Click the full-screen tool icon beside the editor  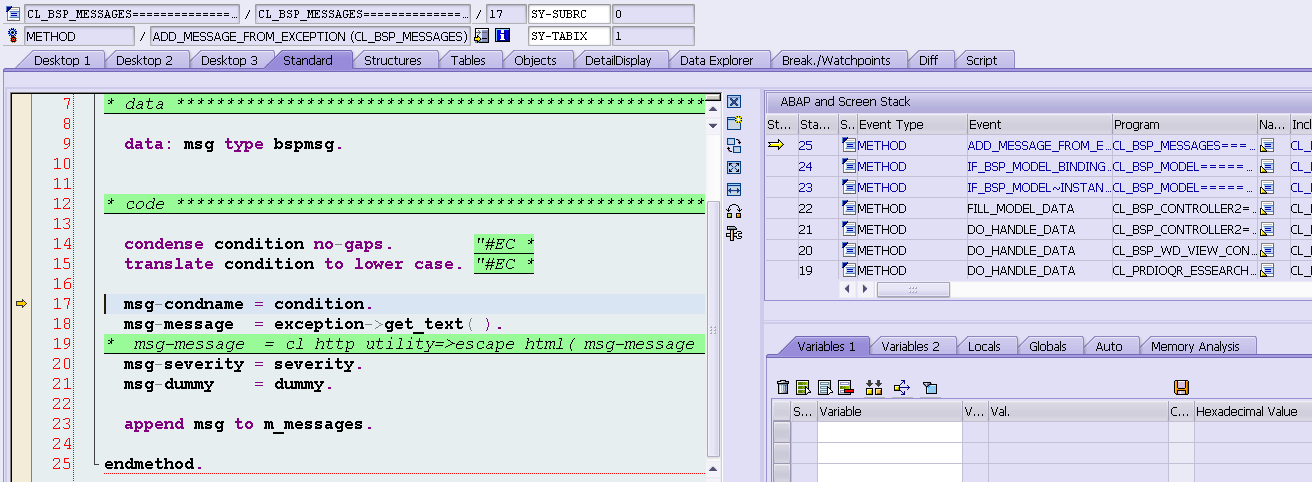[x=734, y=168]
